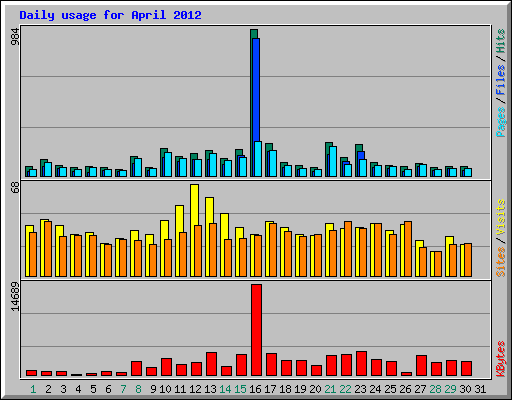
Task: Click the yellow 'Visits' legend label
Action: 501,218
